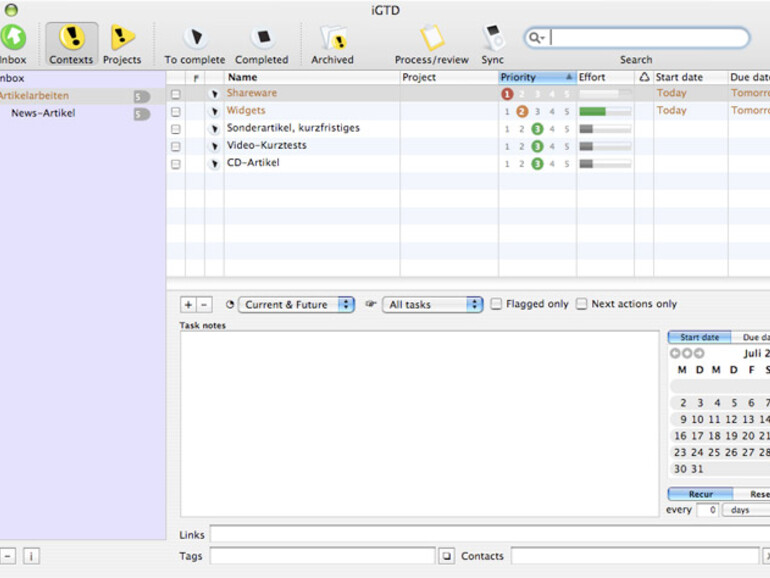Click the Video-Kurztests row status arrow icon
770x578 pixels.
(214, 146)
